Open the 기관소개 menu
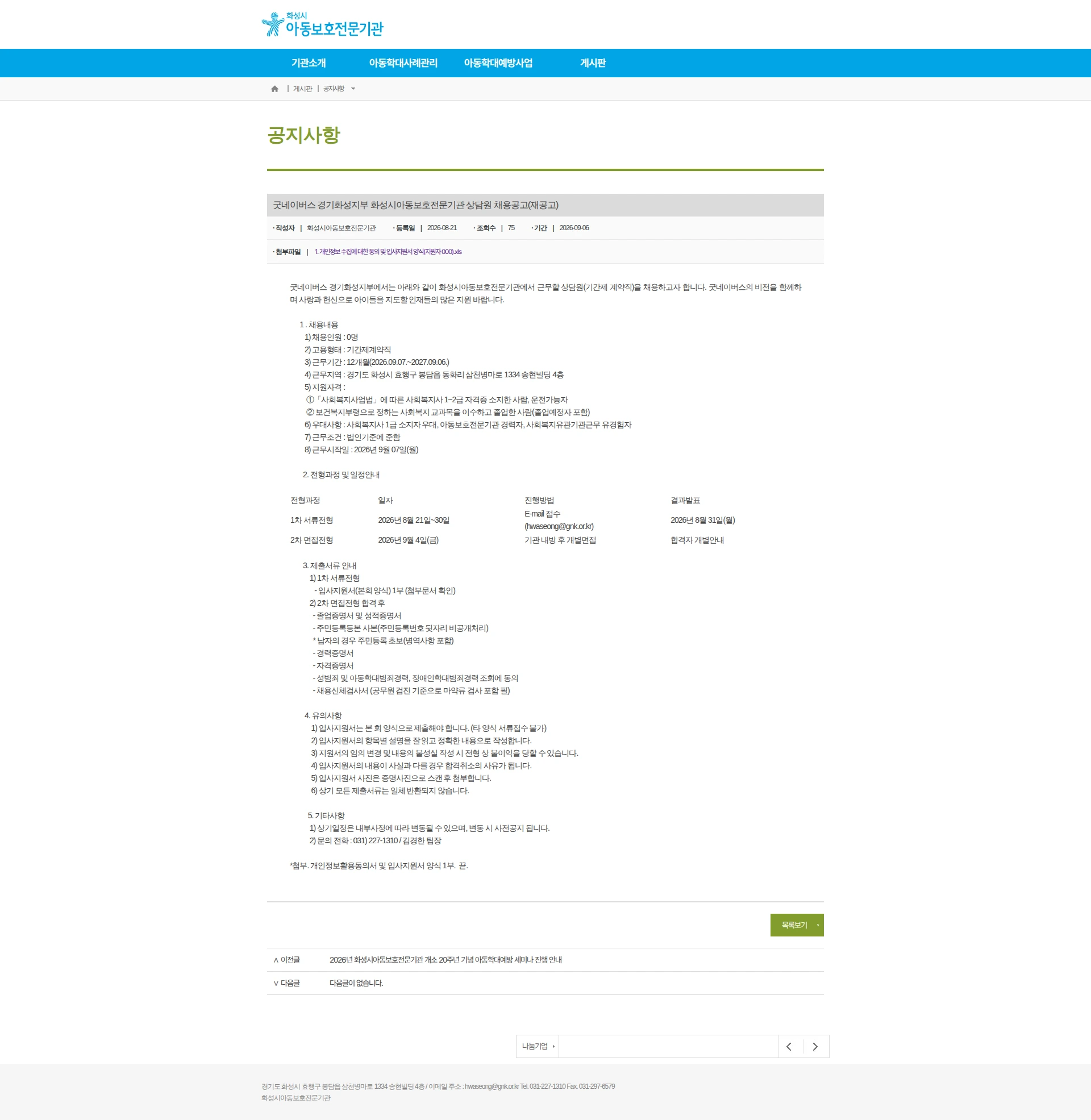 coord(309,63)
